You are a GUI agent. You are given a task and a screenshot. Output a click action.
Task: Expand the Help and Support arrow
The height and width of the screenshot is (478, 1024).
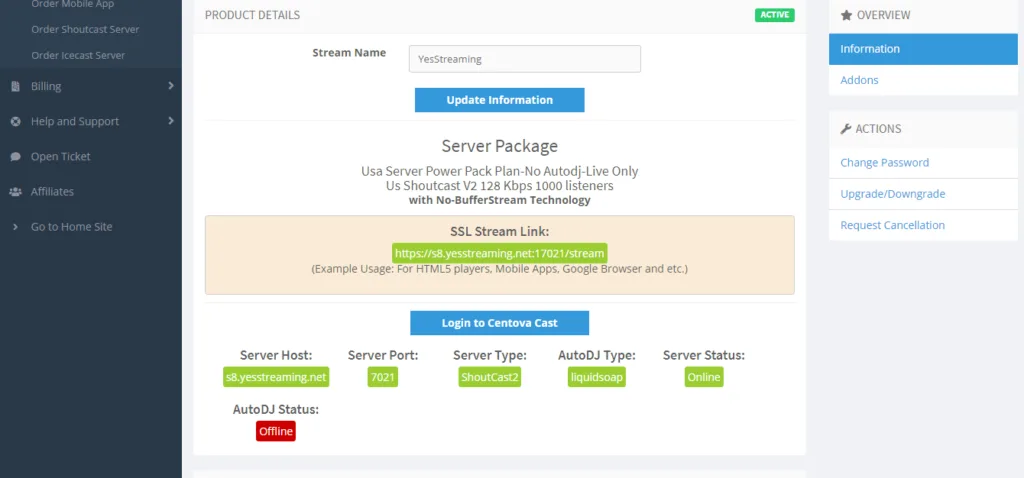pos(171,122)
